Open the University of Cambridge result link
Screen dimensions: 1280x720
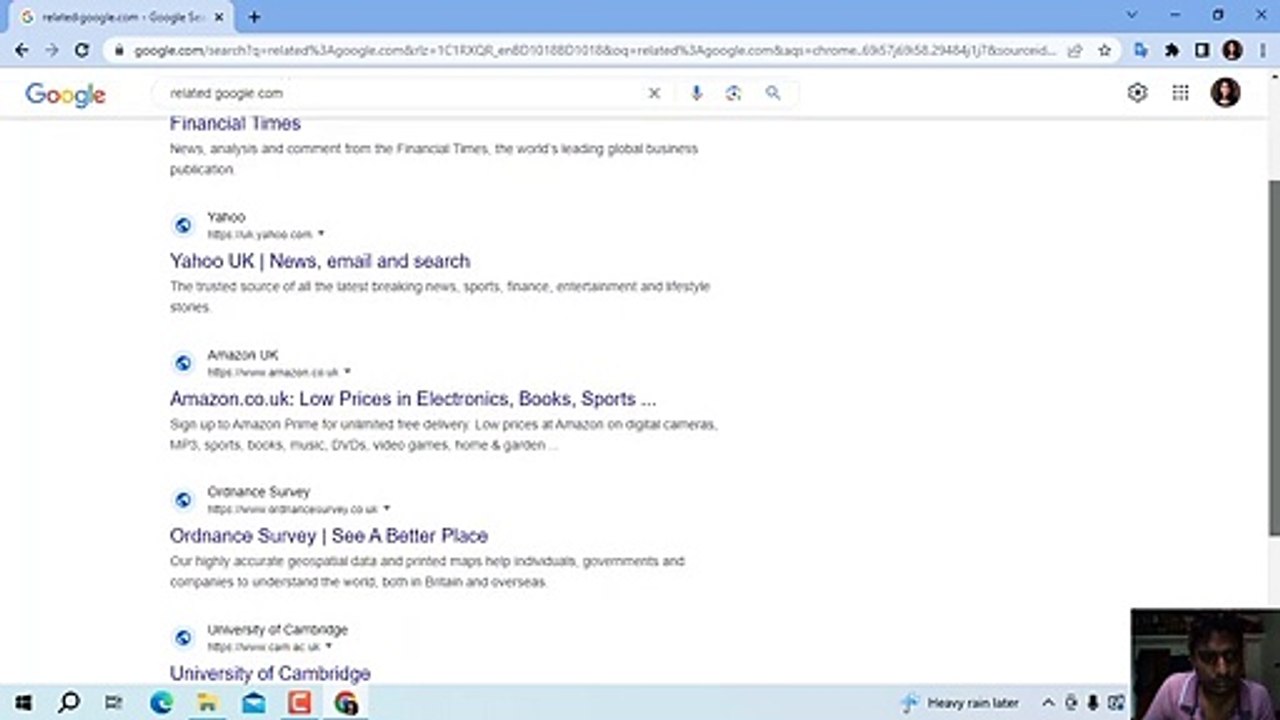[270, 673]
